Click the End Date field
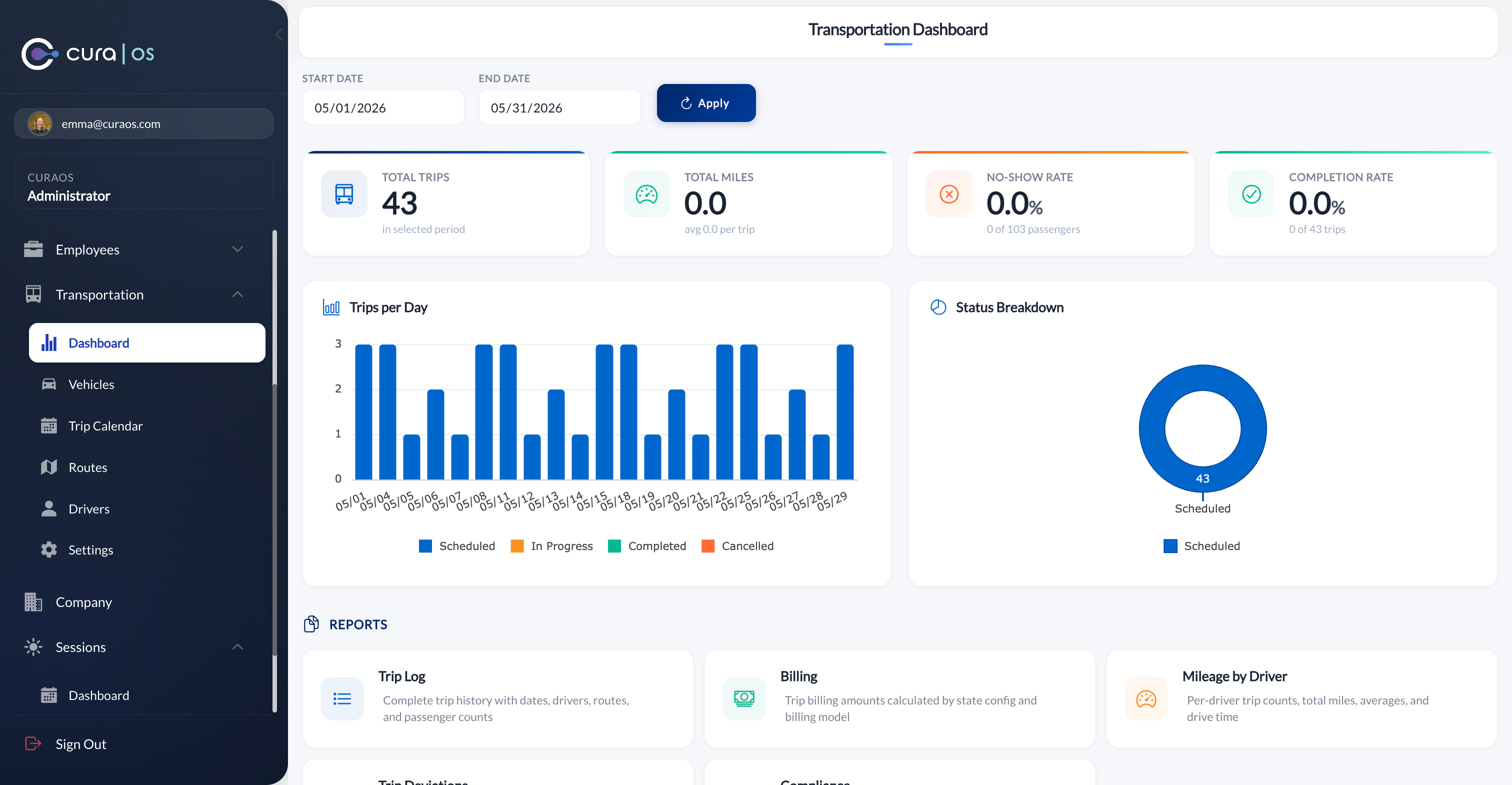The width and height of the screenshot is (1512, 785). pyautogui.click(x=559, y=107)
